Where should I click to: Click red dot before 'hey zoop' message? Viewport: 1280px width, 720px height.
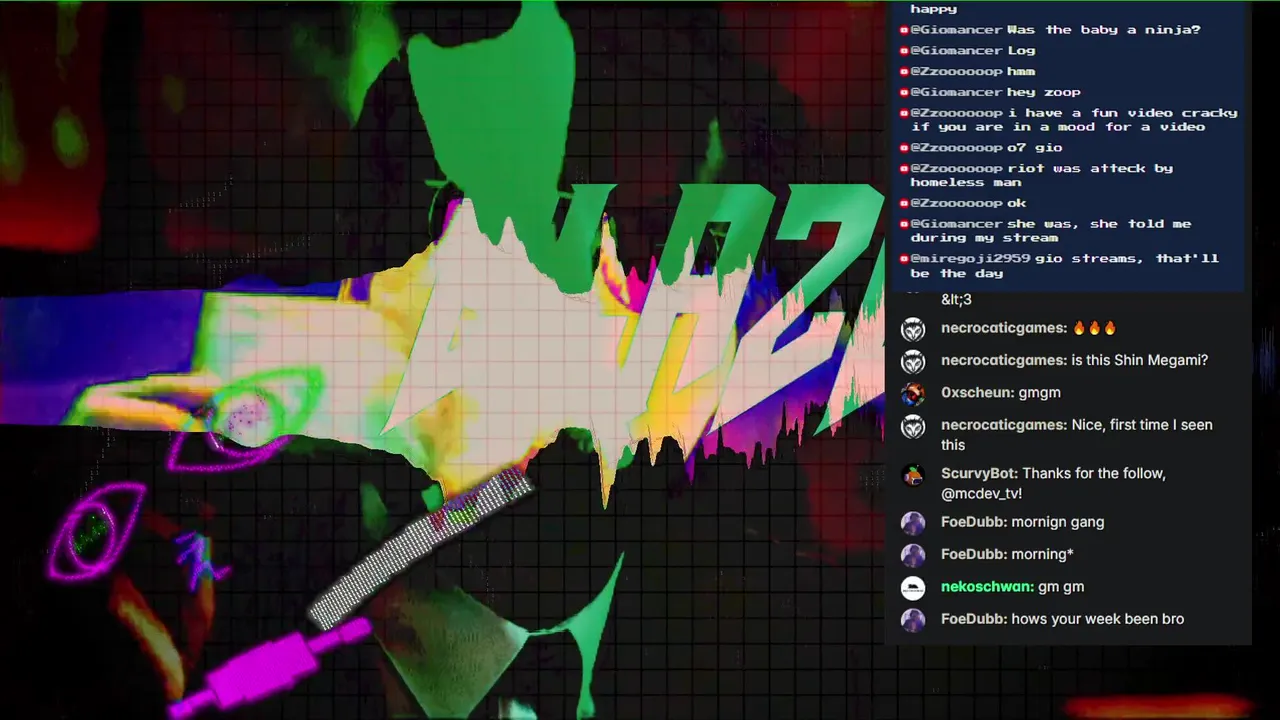click(x=903, y=93)
